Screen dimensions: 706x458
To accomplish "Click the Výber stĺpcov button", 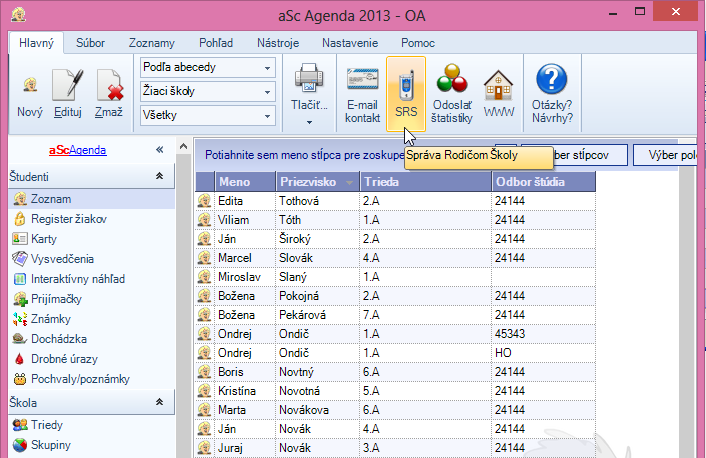I will coord(590,155).
